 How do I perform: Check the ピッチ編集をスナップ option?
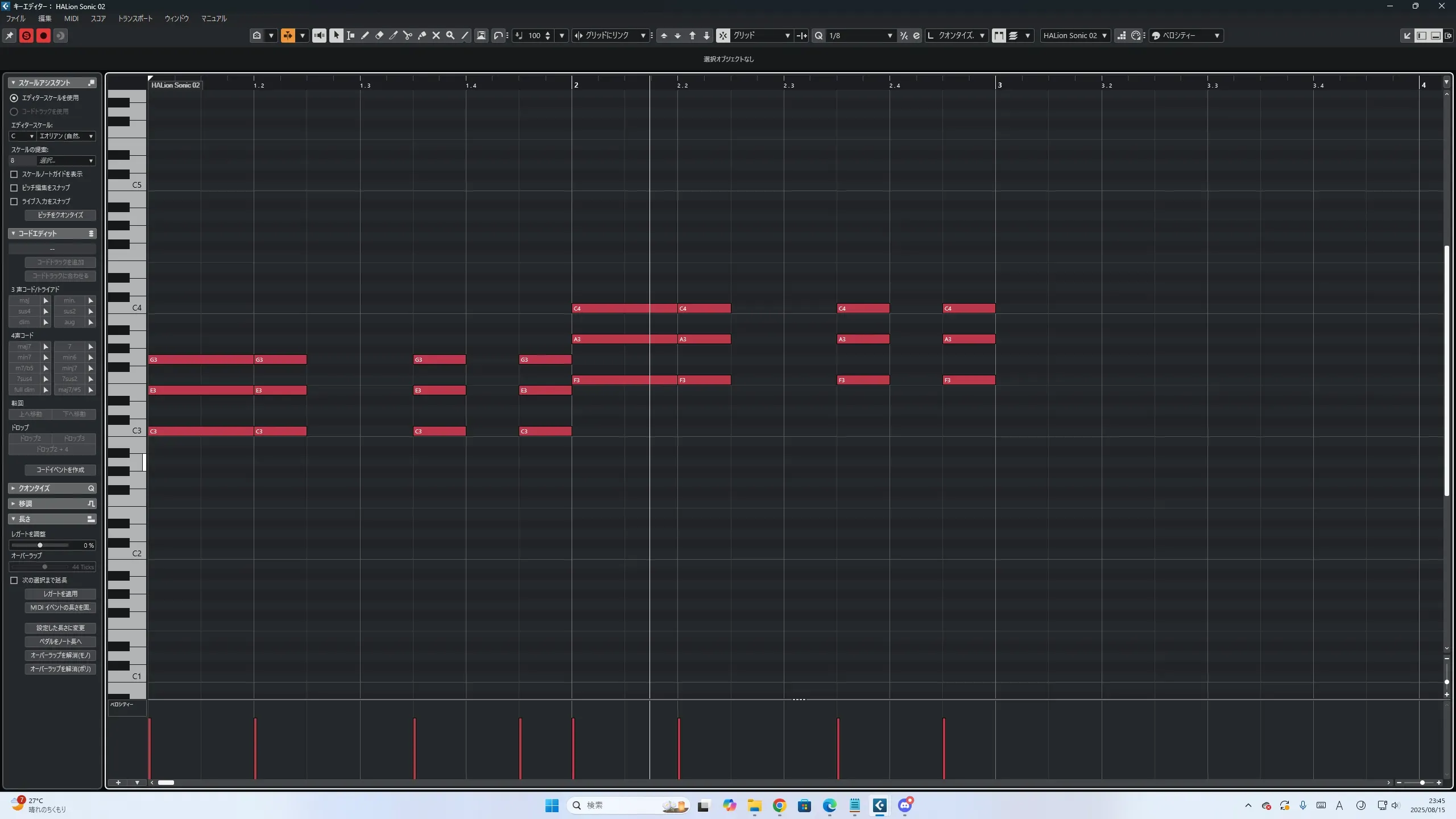pos(14,188)
